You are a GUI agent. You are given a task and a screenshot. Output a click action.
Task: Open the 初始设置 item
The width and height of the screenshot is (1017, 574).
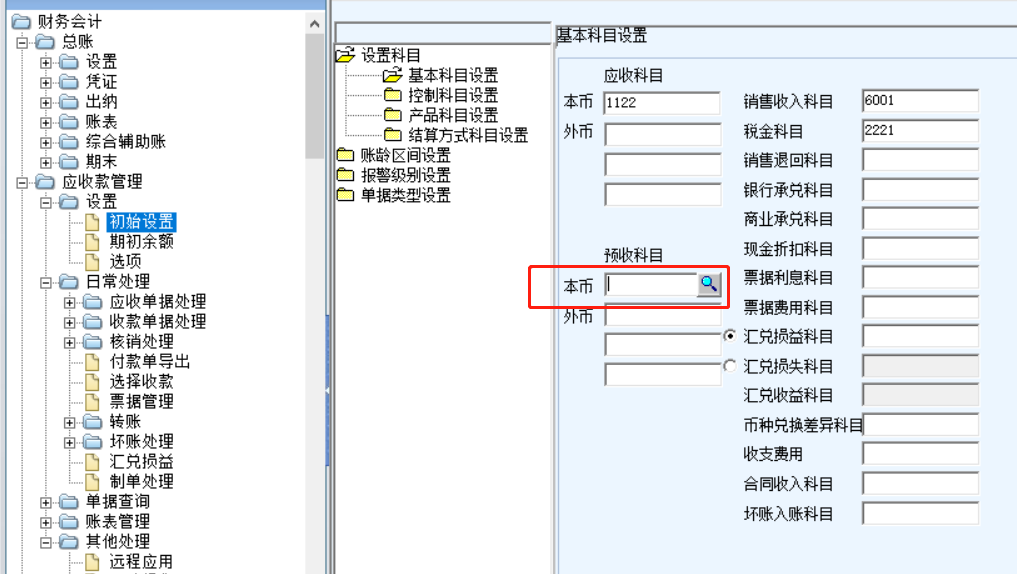tap(141, 222)
